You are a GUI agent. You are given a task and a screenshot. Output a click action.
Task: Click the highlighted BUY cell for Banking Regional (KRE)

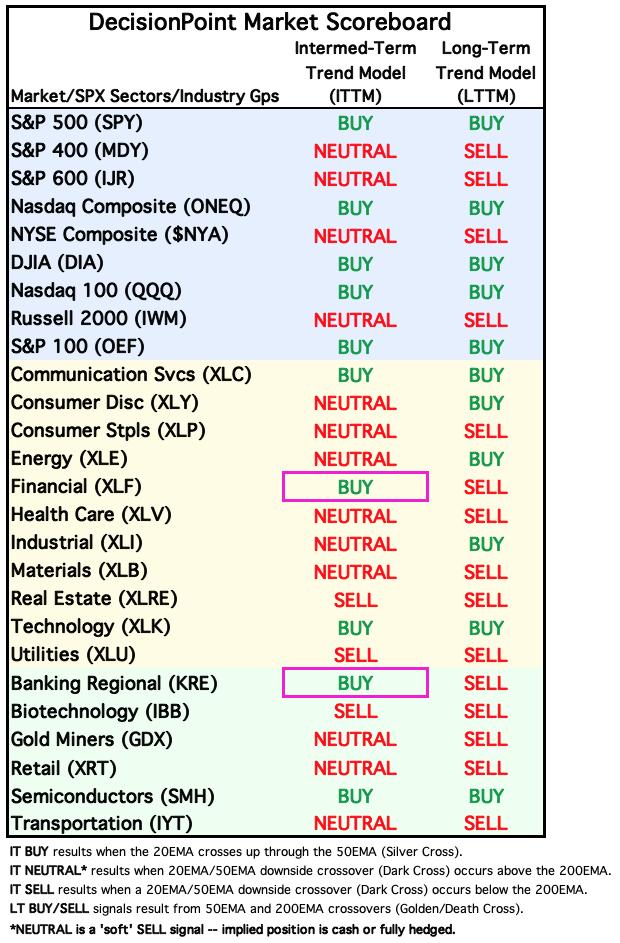pyautogui.click(x=355, y=683)
